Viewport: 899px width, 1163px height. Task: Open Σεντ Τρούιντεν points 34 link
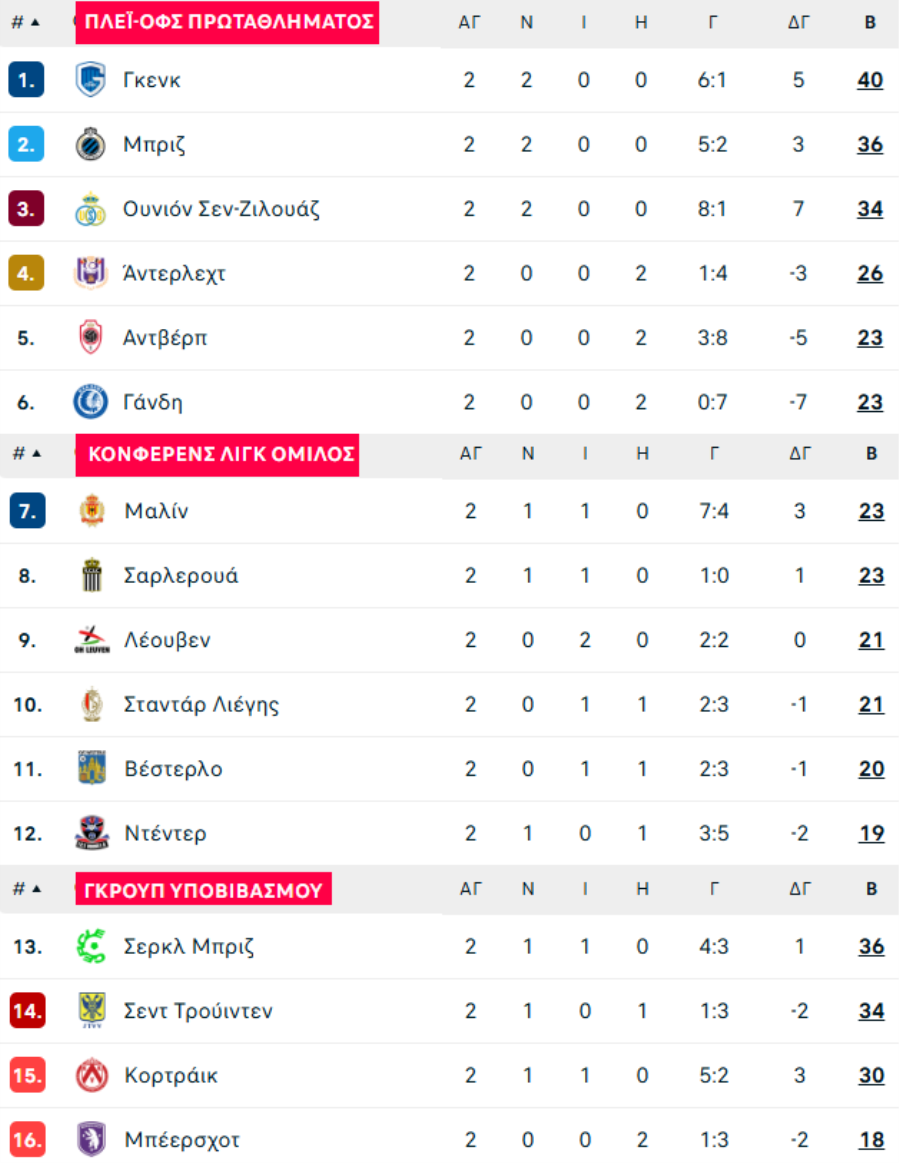[x=872, y=1011]
